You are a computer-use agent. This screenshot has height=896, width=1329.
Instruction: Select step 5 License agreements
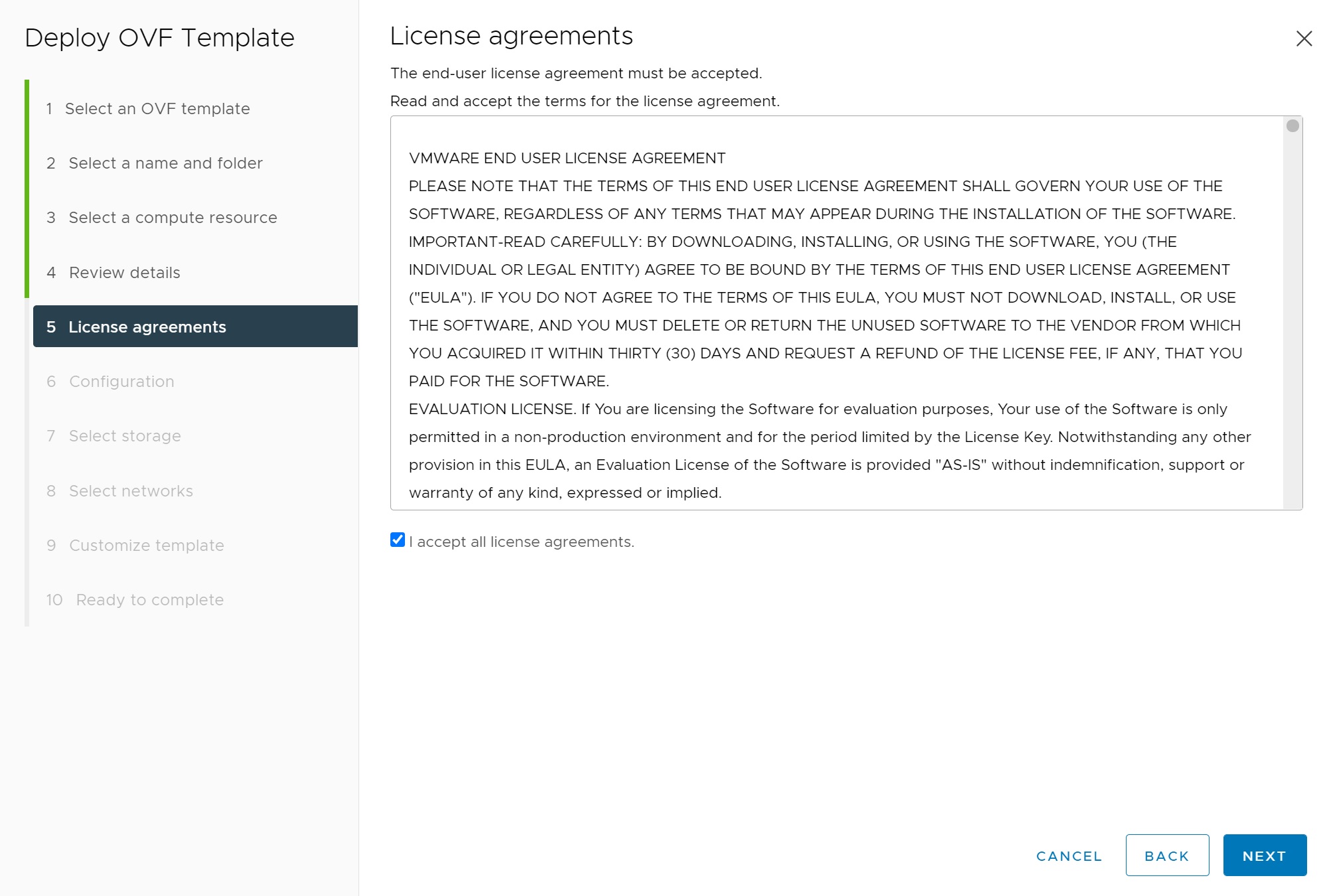coord(147,327)
